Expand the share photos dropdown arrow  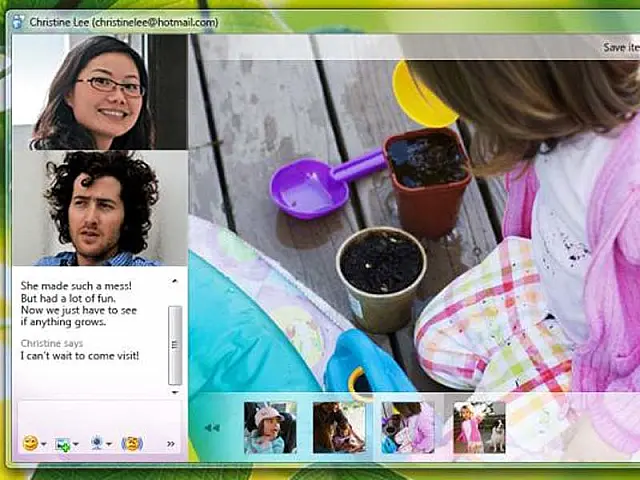tap(76, 444)
